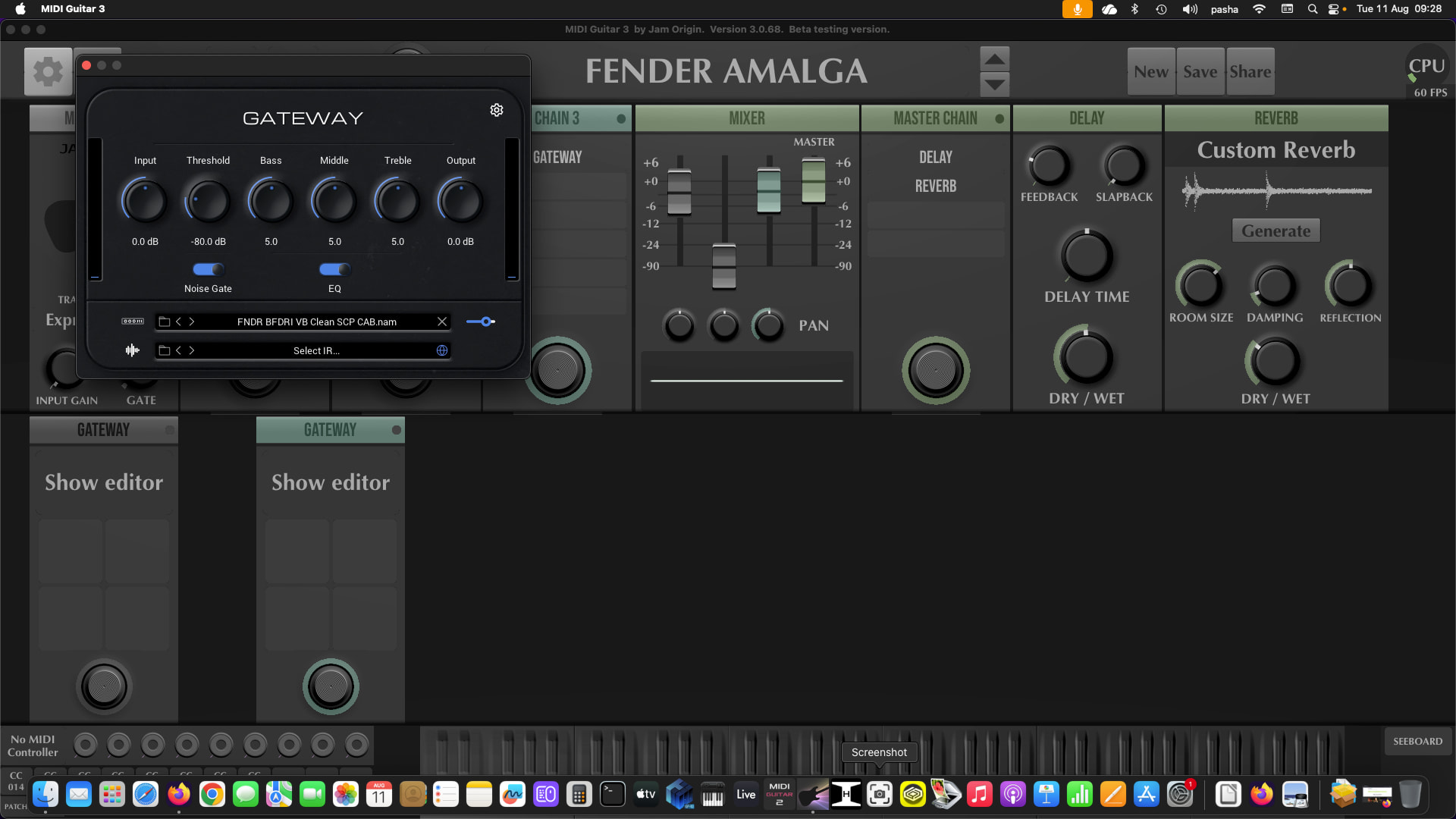
Task: Click the waveform icon beside Select IR
Action: [x=133, y=350]
